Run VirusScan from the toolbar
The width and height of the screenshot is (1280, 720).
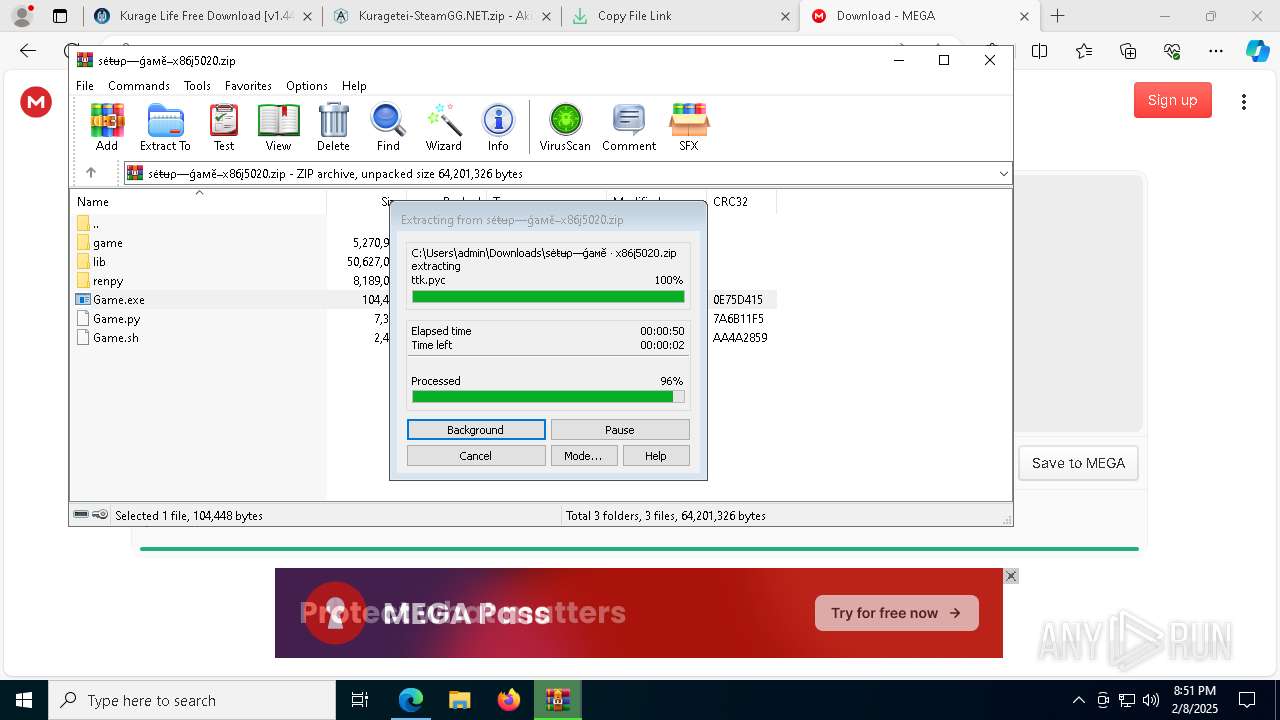(x=565, y=127)
